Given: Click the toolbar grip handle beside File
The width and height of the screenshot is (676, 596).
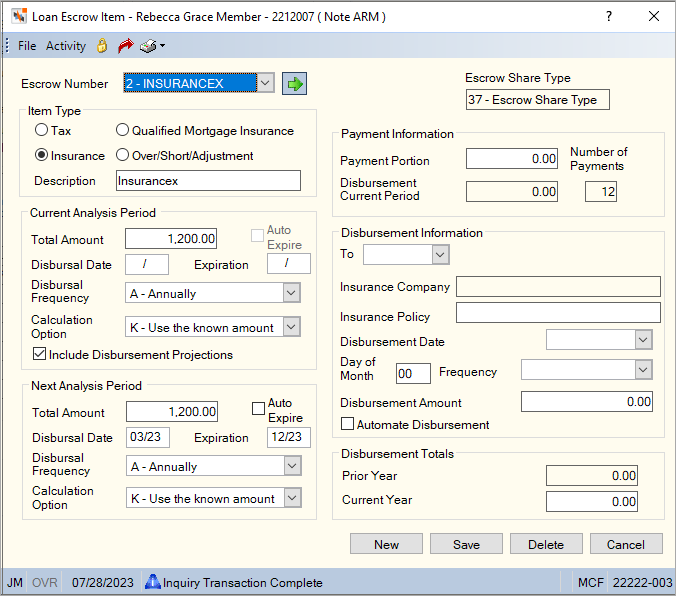Looking at the screenshot, I should click(x=7, y=45).
